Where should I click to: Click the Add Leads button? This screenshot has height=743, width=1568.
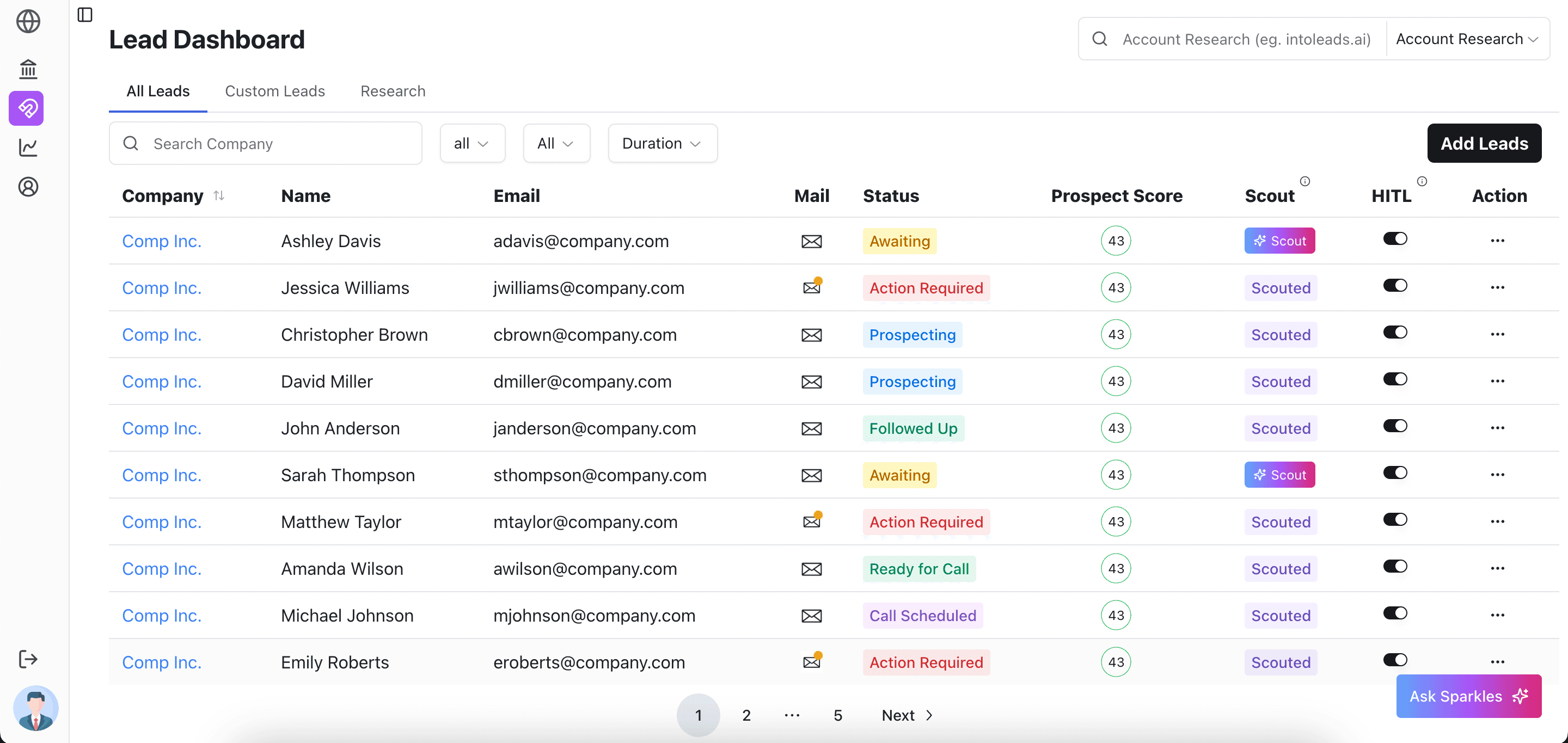(x=1484, y=144)
